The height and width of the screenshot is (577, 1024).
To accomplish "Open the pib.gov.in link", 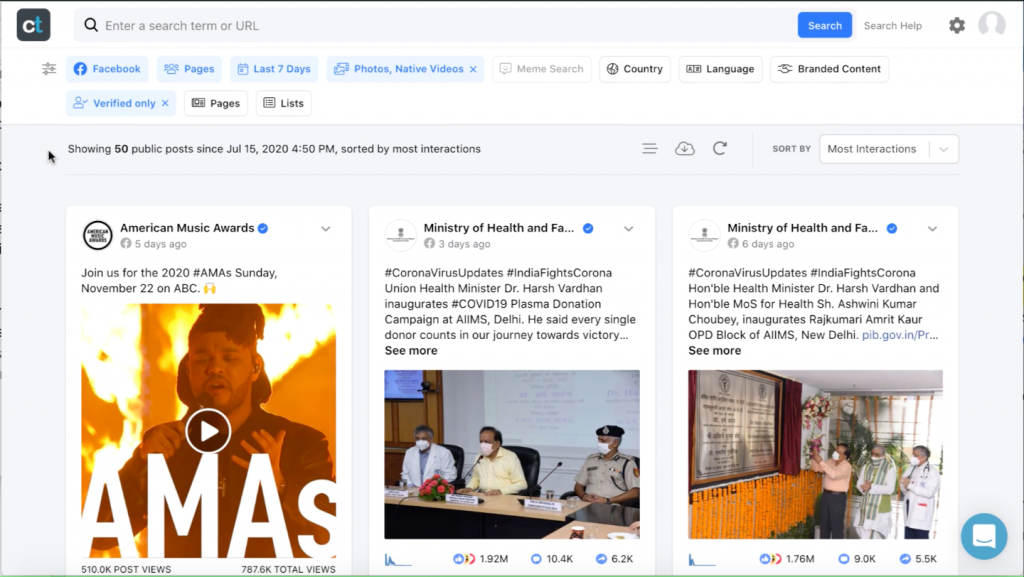I will [900, 335].
